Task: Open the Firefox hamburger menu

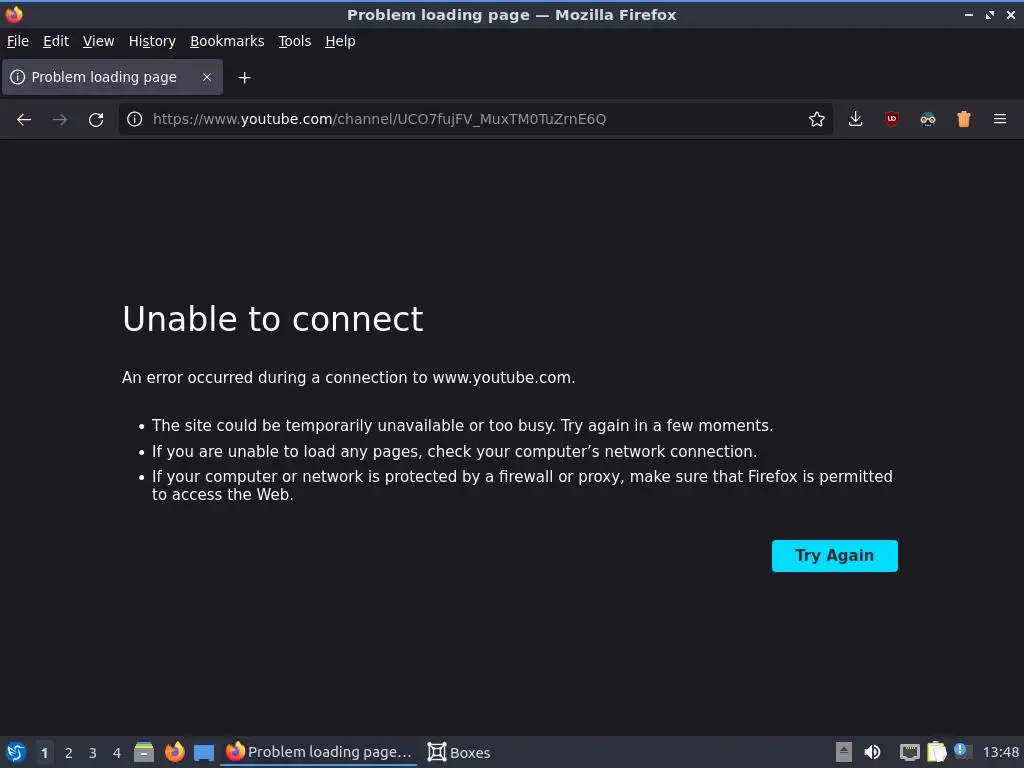Action: pyautogui.click(x=1000, y=119)
